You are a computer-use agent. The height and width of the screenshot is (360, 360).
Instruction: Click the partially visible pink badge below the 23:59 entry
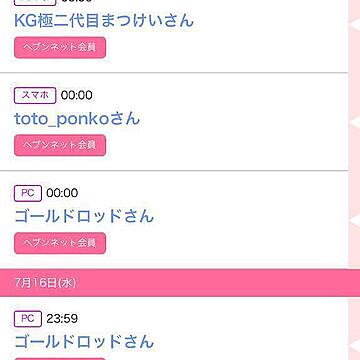pos(60,359)
